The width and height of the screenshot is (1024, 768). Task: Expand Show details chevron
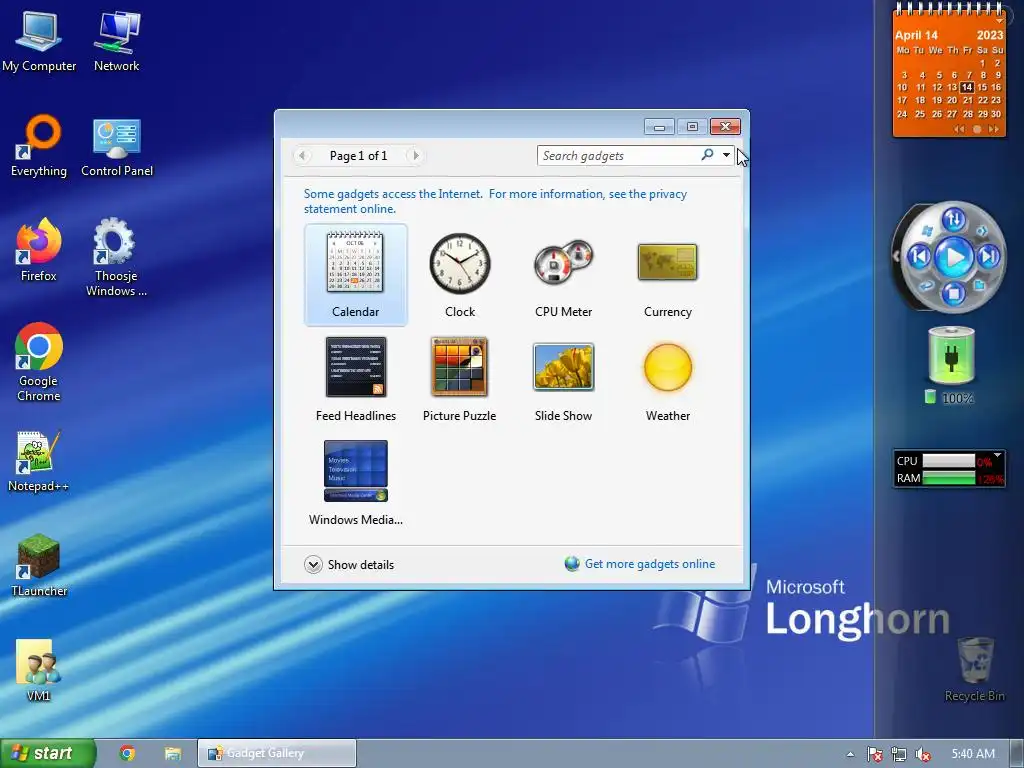click(313, 565)
